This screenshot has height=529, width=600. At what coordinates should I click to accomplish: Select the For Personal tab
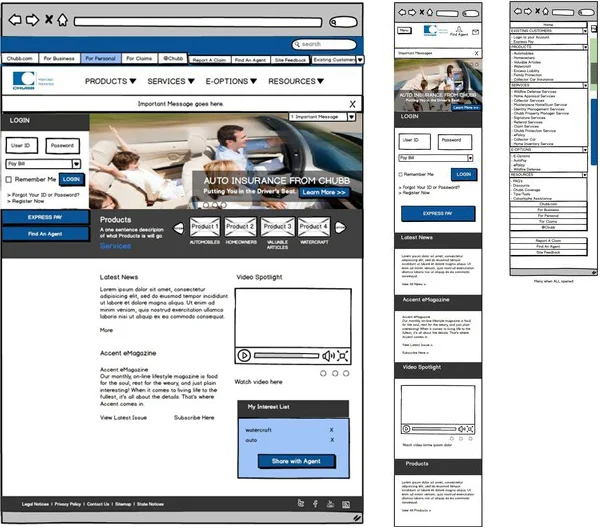[101, 58]
